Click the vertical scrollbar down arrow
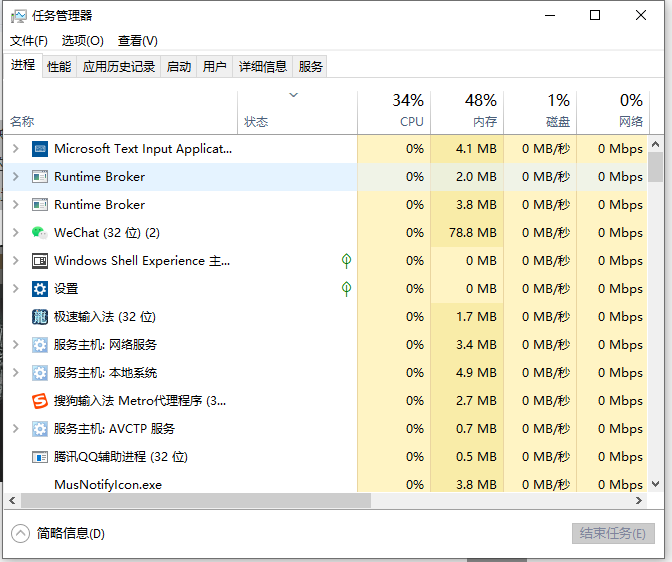 click(656, 483)
